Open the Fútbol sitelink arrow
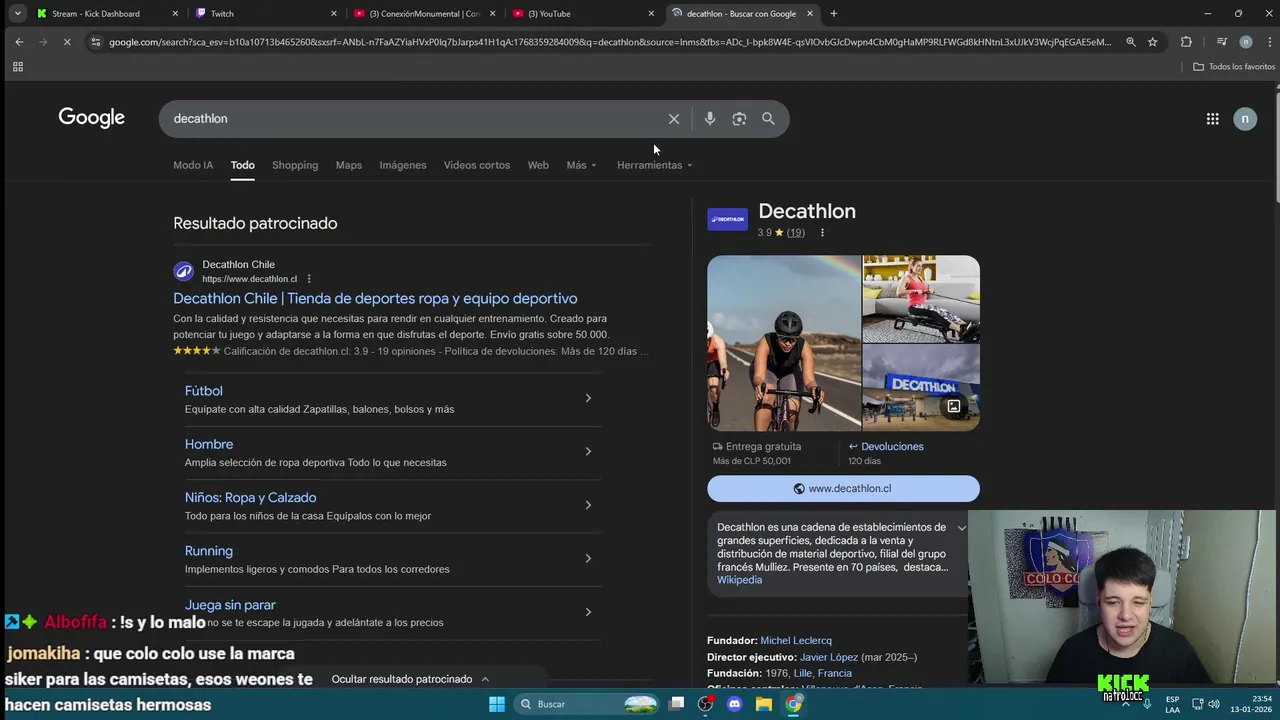The image size is (1280, 720). click(x=588, y=398)
